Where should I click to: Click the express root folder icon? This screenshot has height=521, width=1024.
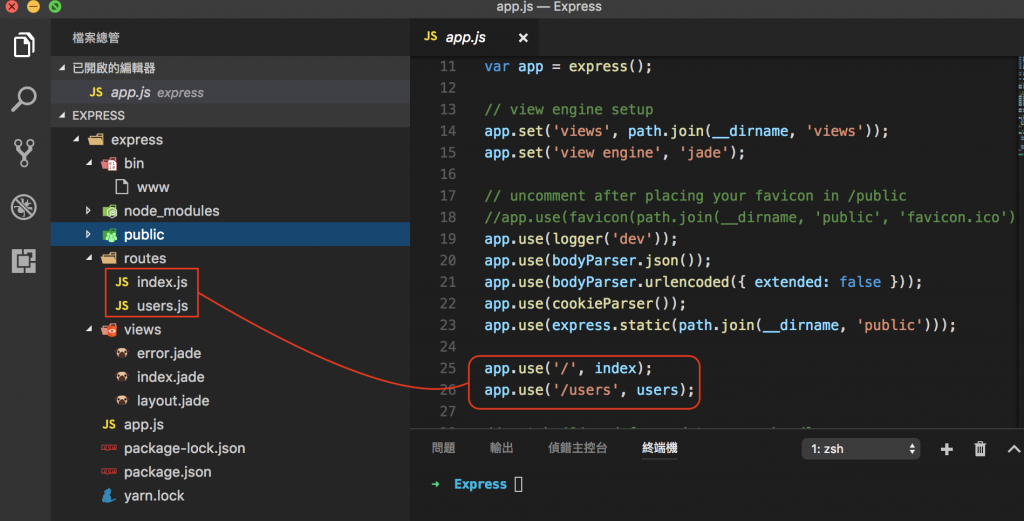(x=96, y=139)
